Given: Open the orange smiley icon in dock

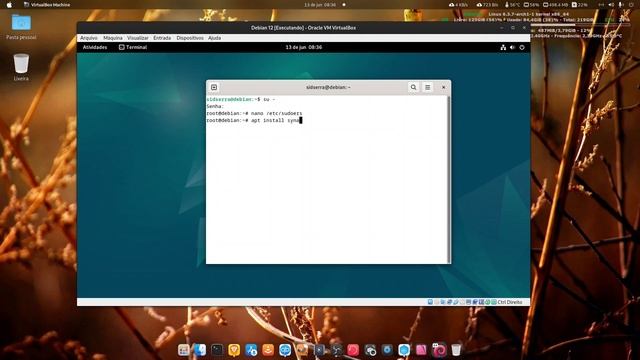Looking at the screenshot, I should click(x=268, y=350).
